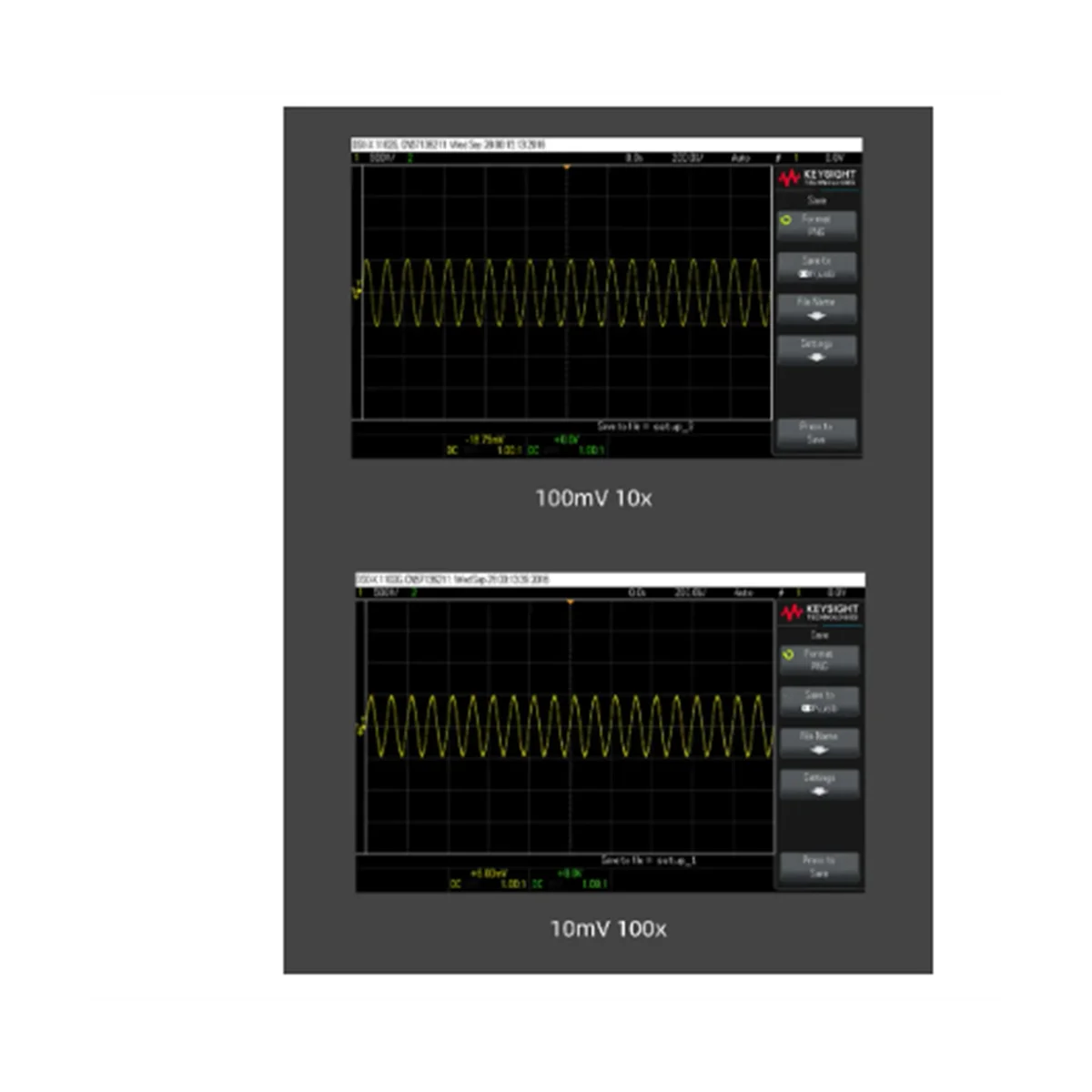Image resolution: width=1092 pixels, height=1092 pixels.
Task: Click the yellow sine waveform in the bottom scope
Action: [570, 726]
